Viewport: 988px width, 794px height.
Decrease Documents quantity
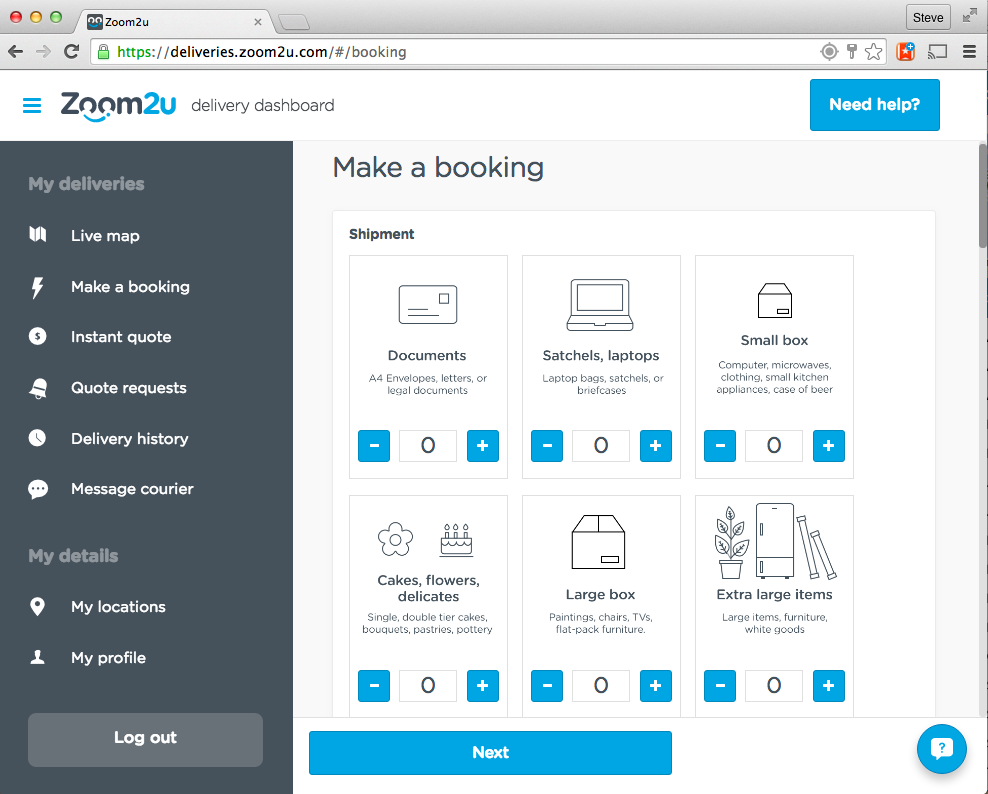click(374, 446)
